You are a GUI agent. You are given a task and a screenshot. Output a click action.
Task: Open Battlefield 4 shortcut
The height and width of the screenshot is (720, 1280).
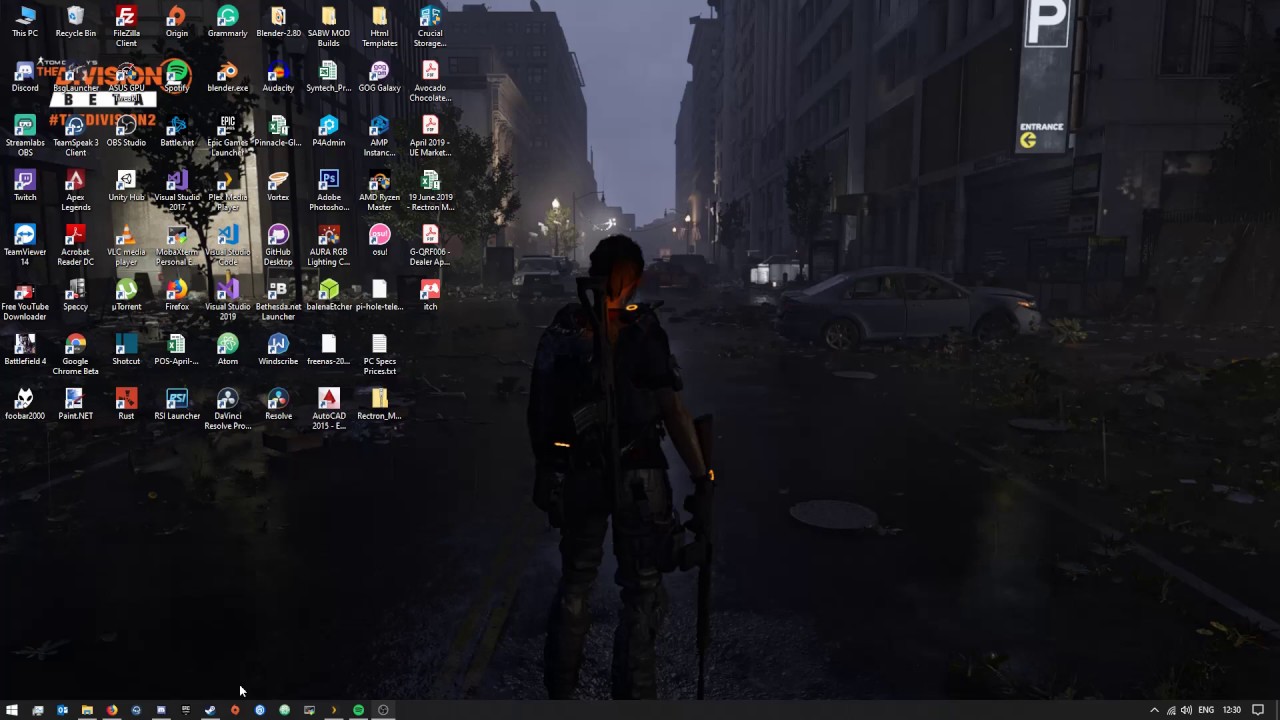(x=25, y=349)
